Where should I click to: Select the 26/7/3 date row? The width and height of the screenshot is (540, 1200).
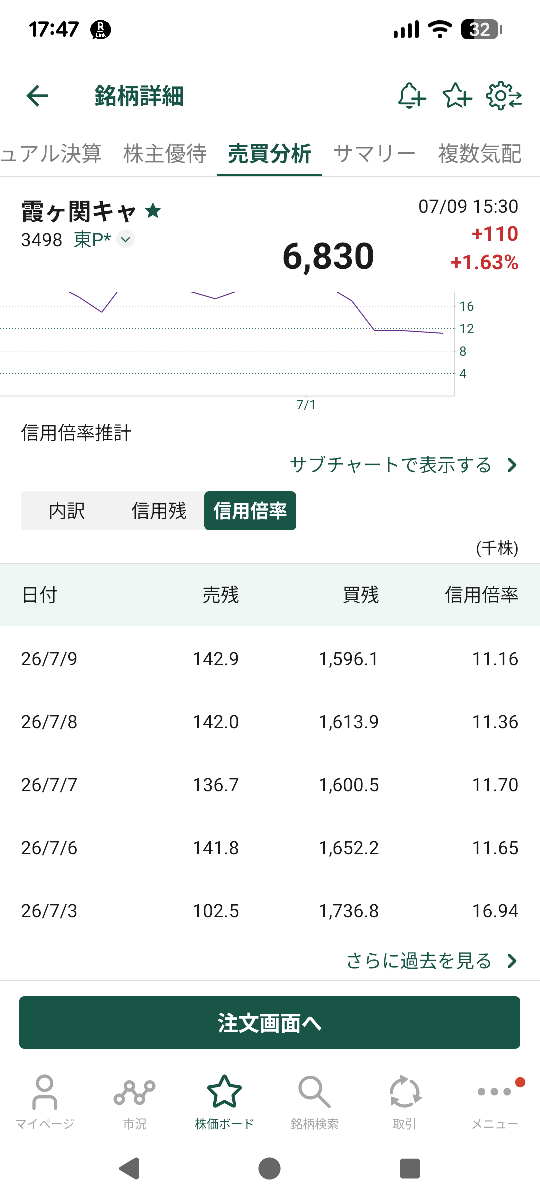click(x=270, y=911)
